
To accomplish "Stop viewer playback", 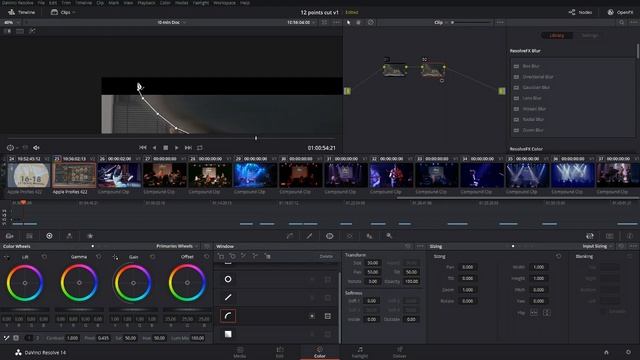I will (x=165, y=148).
